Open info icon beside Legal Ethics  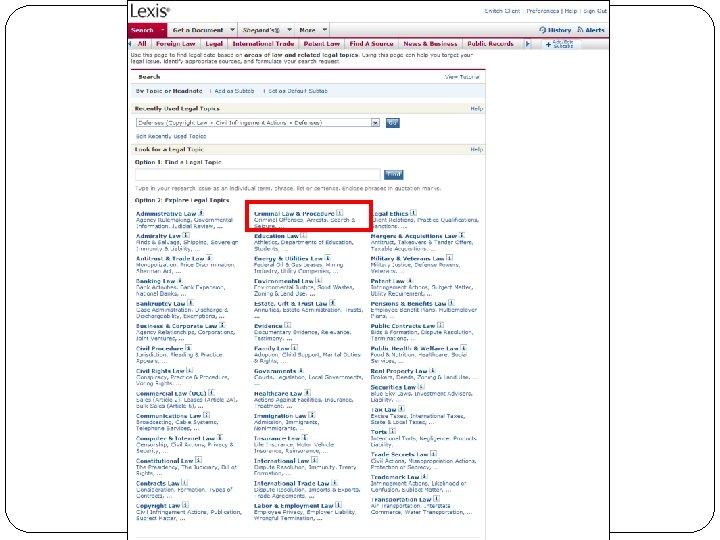[x=413, y=213]
